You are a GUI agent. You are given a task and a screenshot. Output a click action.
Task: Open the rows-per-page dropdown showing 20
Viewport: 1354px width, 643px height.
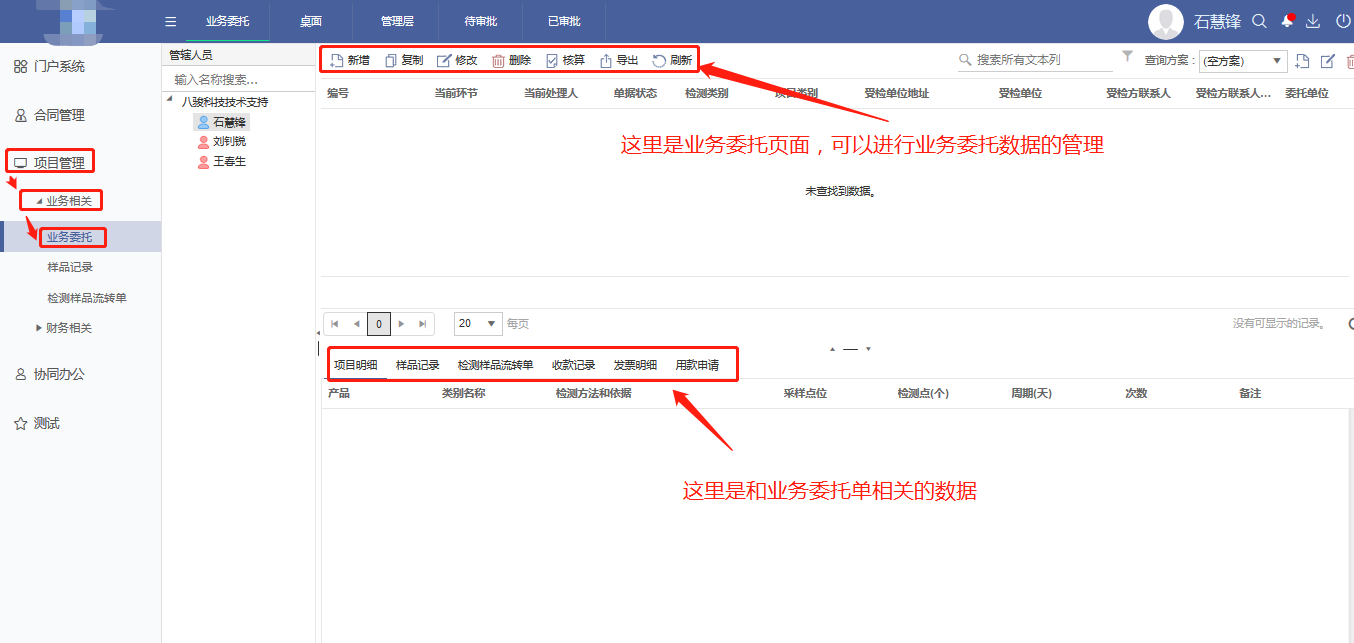point(478,323)
